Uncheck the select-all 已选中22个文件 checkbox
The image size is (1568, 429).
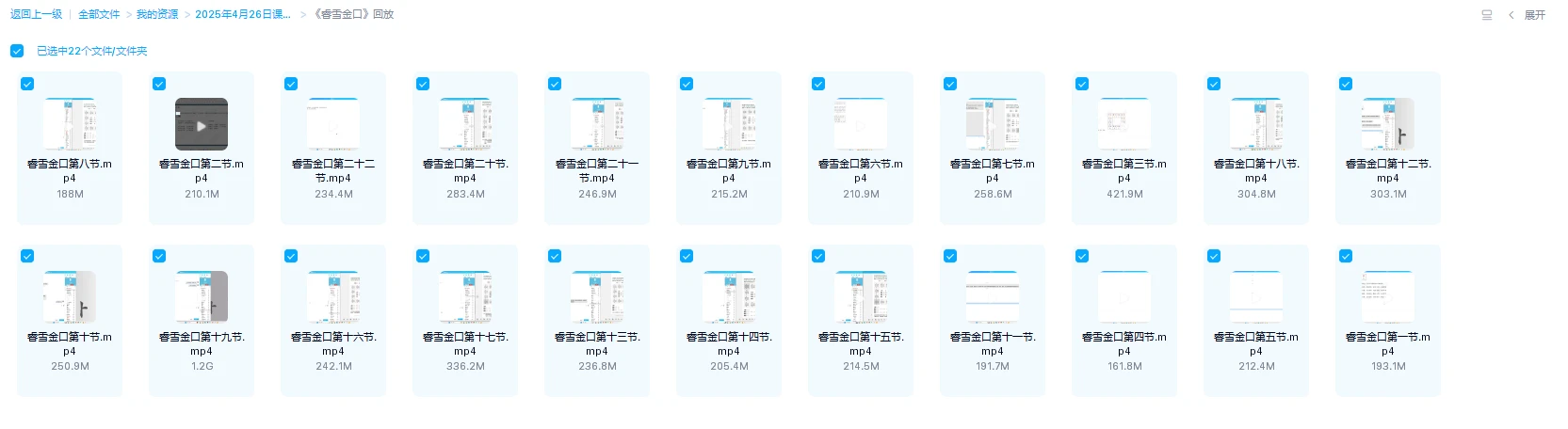[17, 51]
